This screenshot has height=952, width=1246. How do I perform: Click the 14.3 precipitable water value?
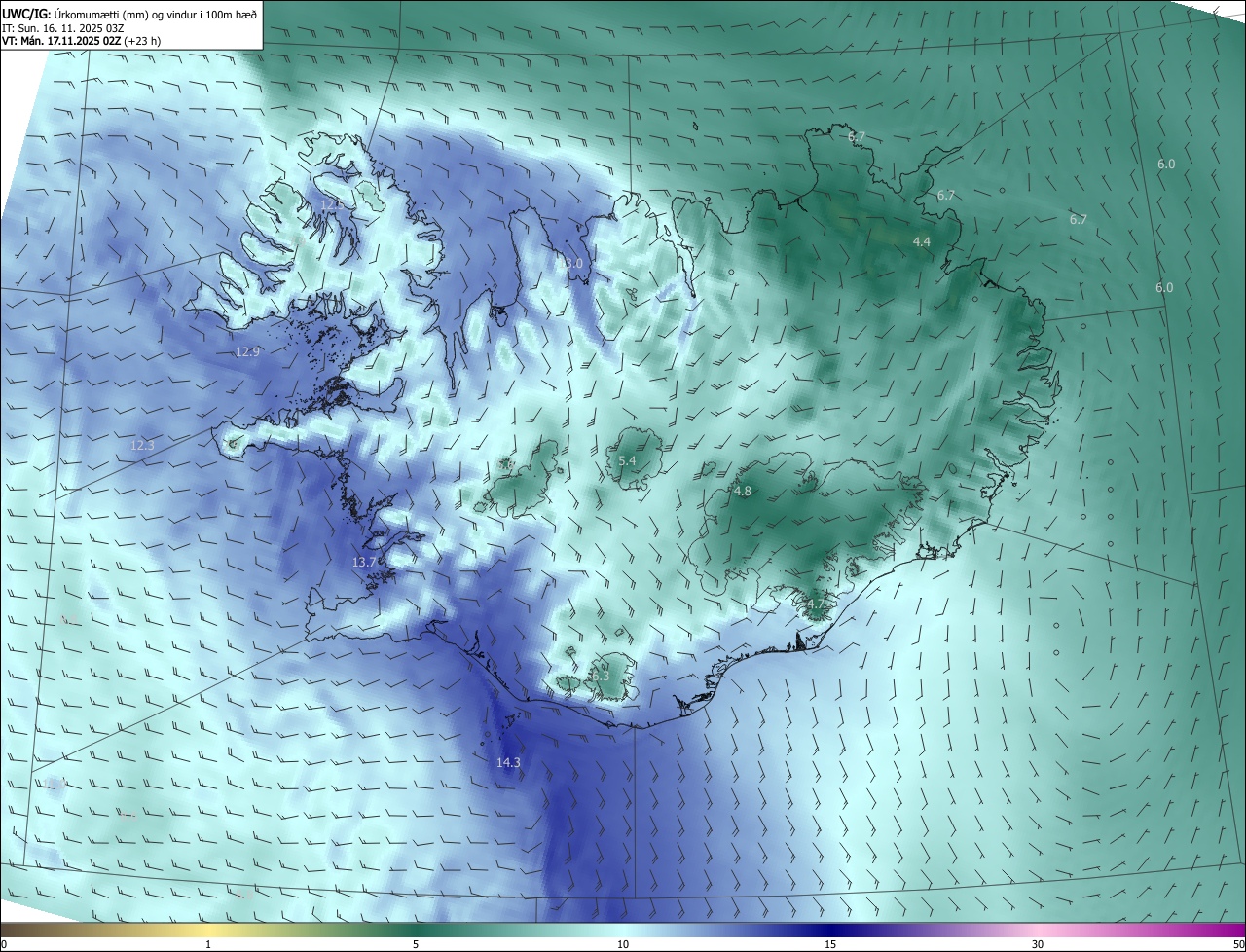[508, 763]
